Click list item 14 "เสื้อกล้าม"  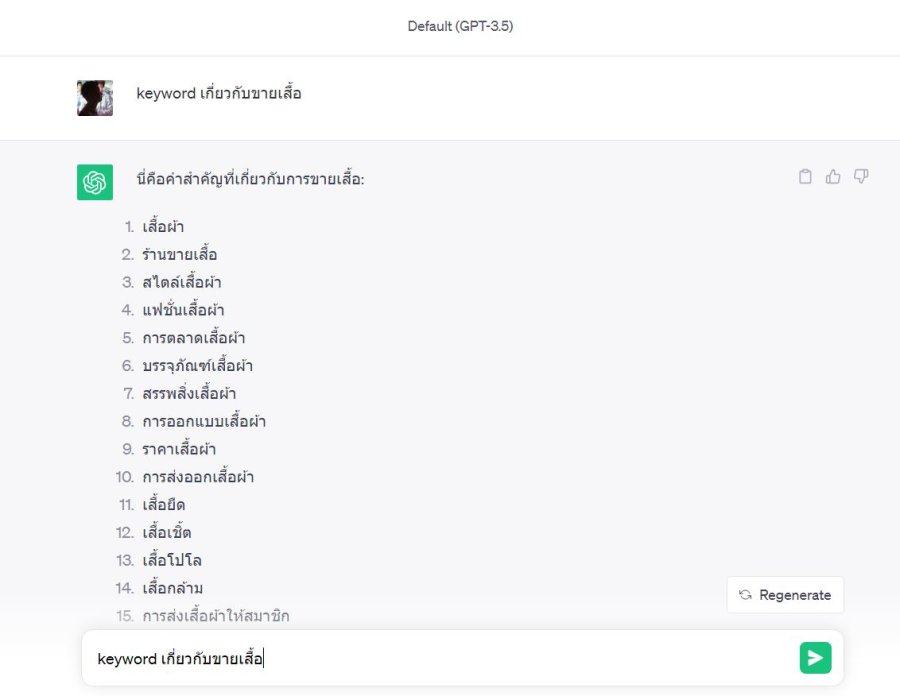[172, 588]
